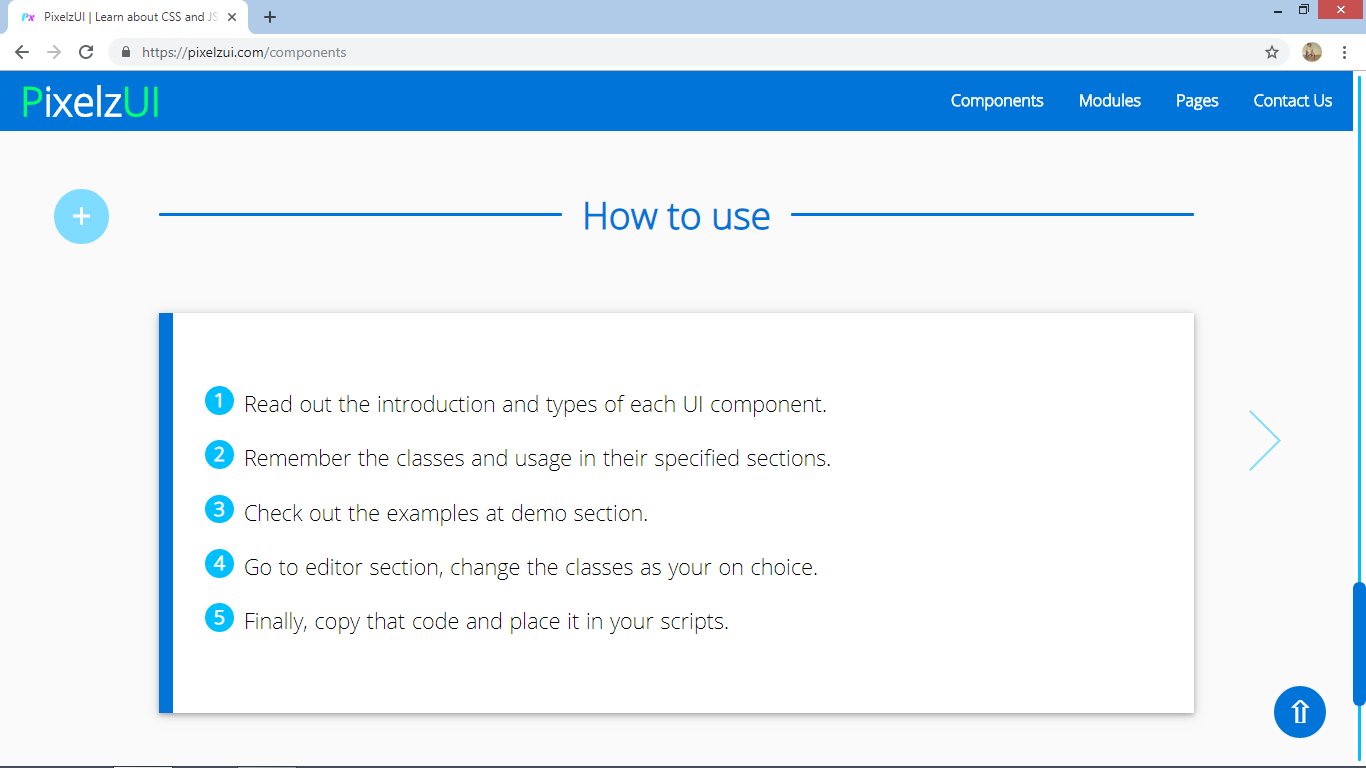Click step 4 text about editor section
Screen dimensions: 1366x768
pyautogui.click(x=531, y=567)
